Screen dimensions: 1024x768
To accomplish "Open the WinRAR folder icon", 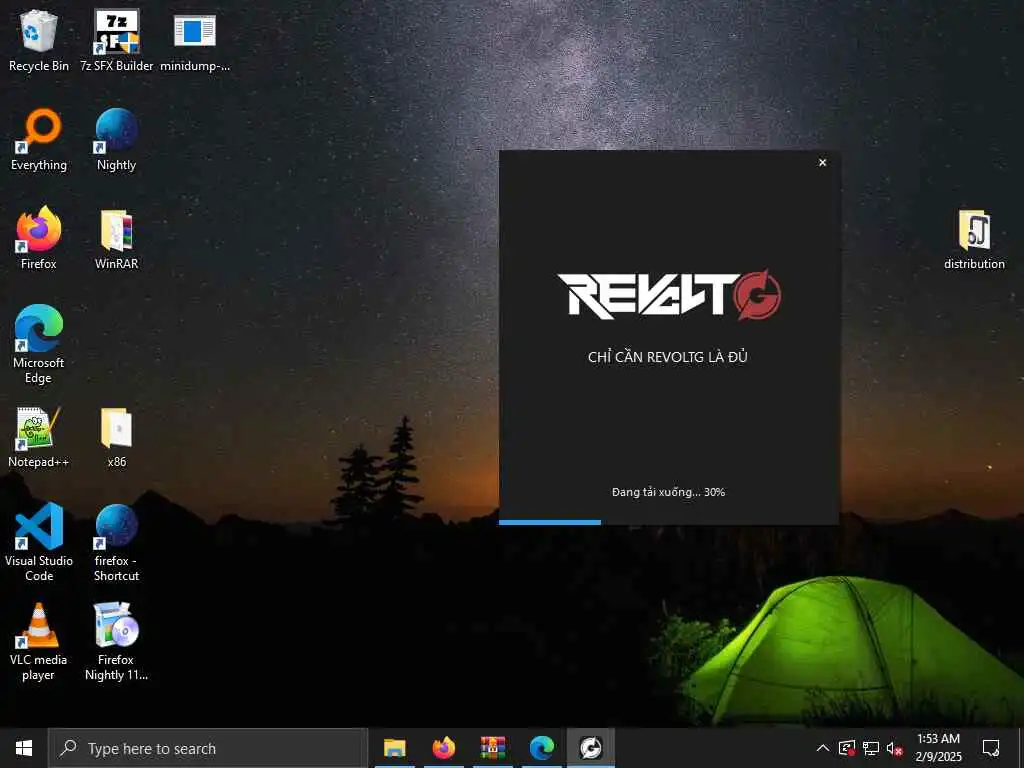I will [116, 238].
